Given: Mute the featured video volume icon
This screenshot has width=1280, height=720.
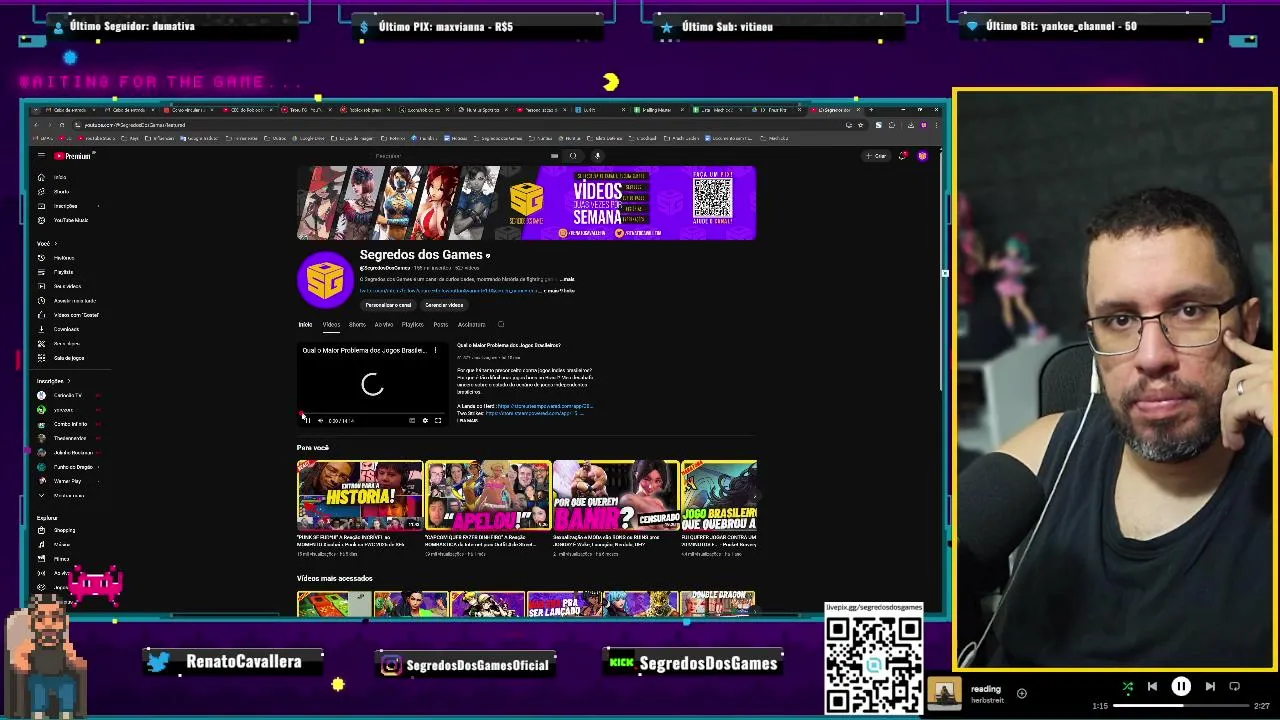Looking at the screenshot, I should [320, 421].
